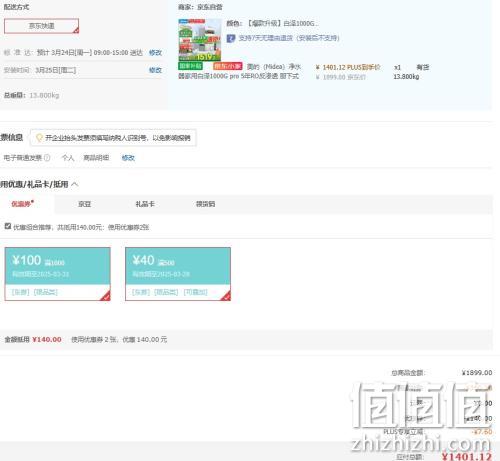Toggle the recommended coupon combination checkbox
Image resolution: width=500 pixels, height=461 pixels.
(8, 226)
